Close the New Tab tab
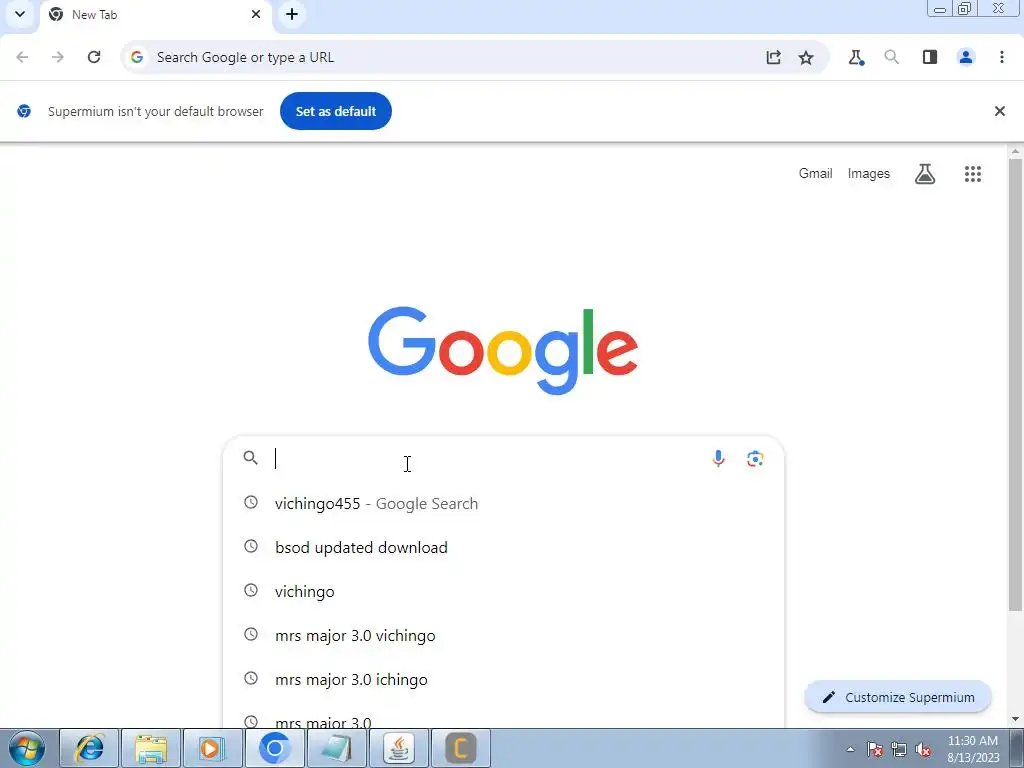Viewport: 1024px width, 768px height. (256, 14)
